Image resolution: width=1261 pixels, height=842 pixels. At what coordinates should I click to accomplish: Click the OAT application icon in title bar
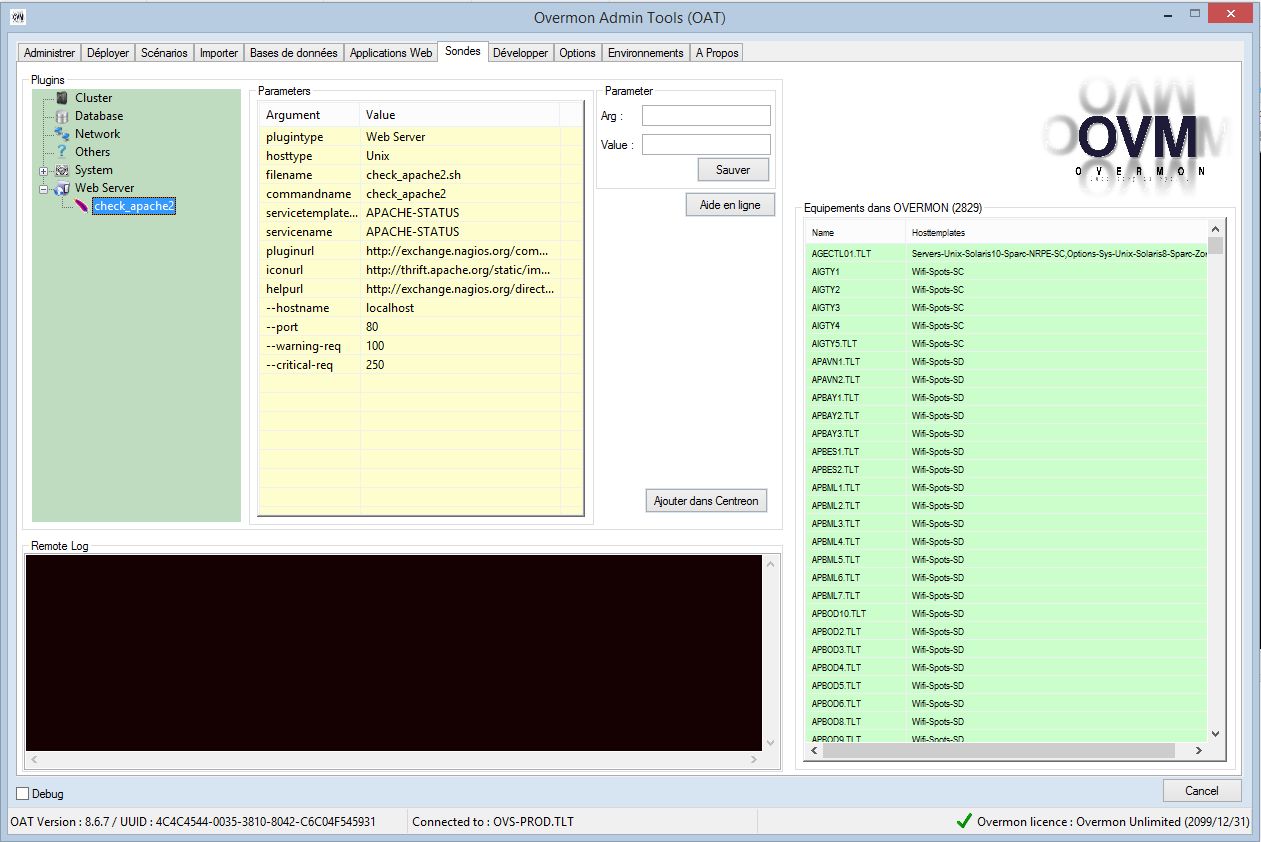(x=17, y=17)
